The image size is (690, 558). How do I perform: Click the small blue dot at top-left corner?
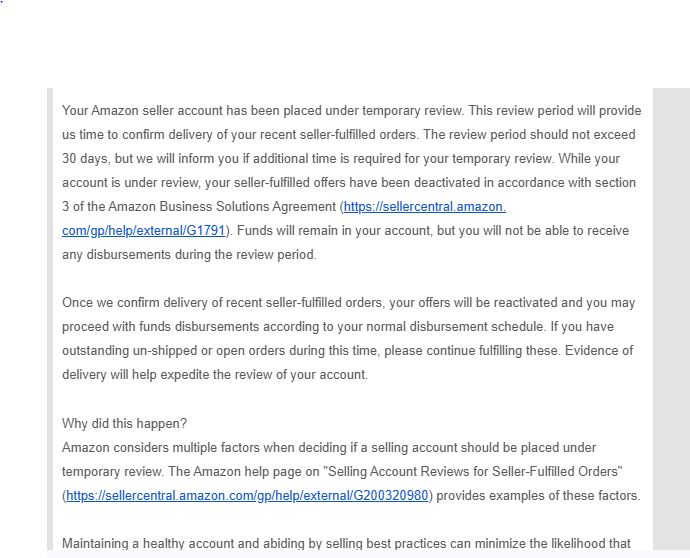coord(2,1)
